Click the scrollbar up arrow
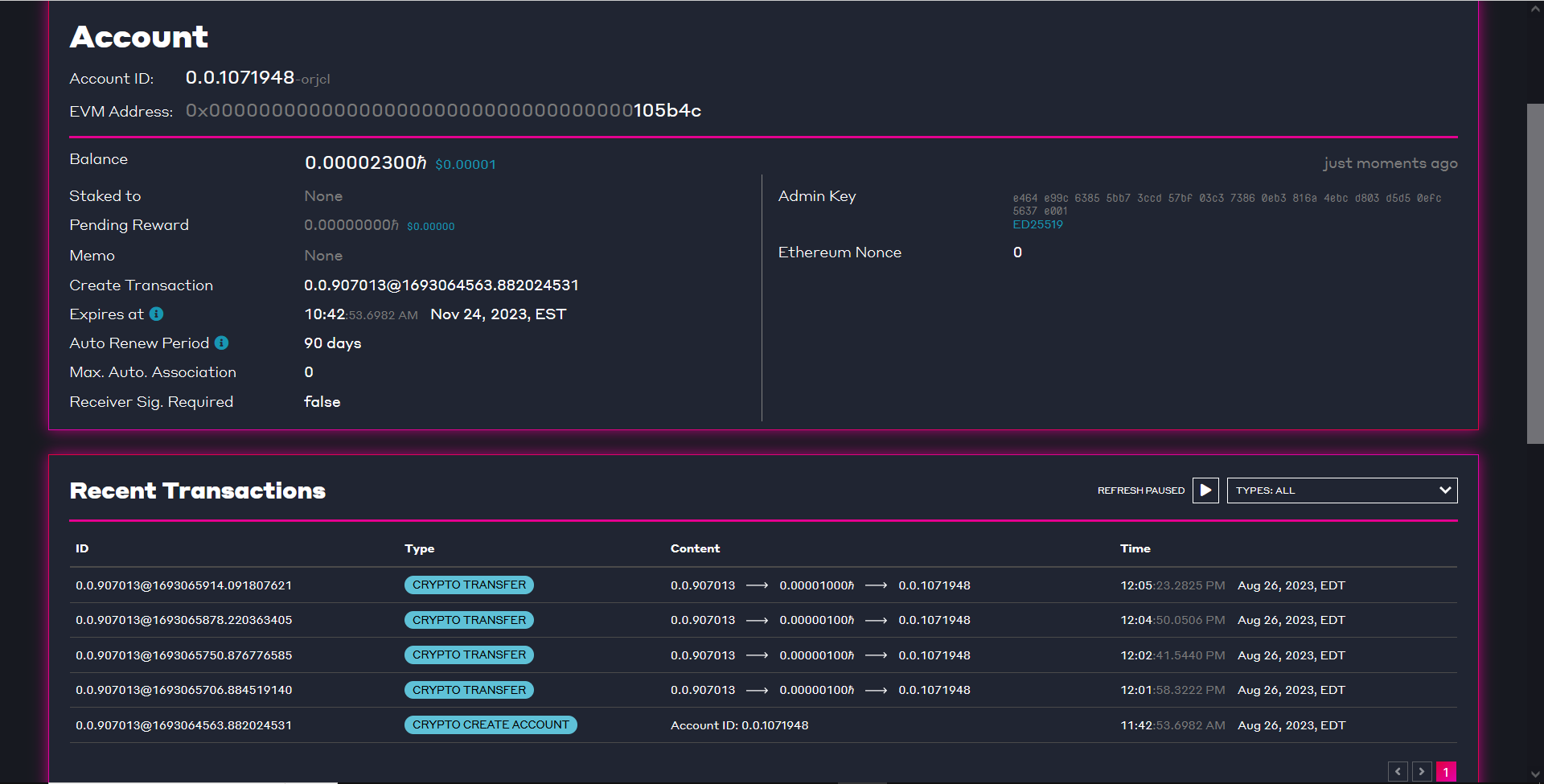Screen dimensions: 1544x784 (x=1535, y=9)
